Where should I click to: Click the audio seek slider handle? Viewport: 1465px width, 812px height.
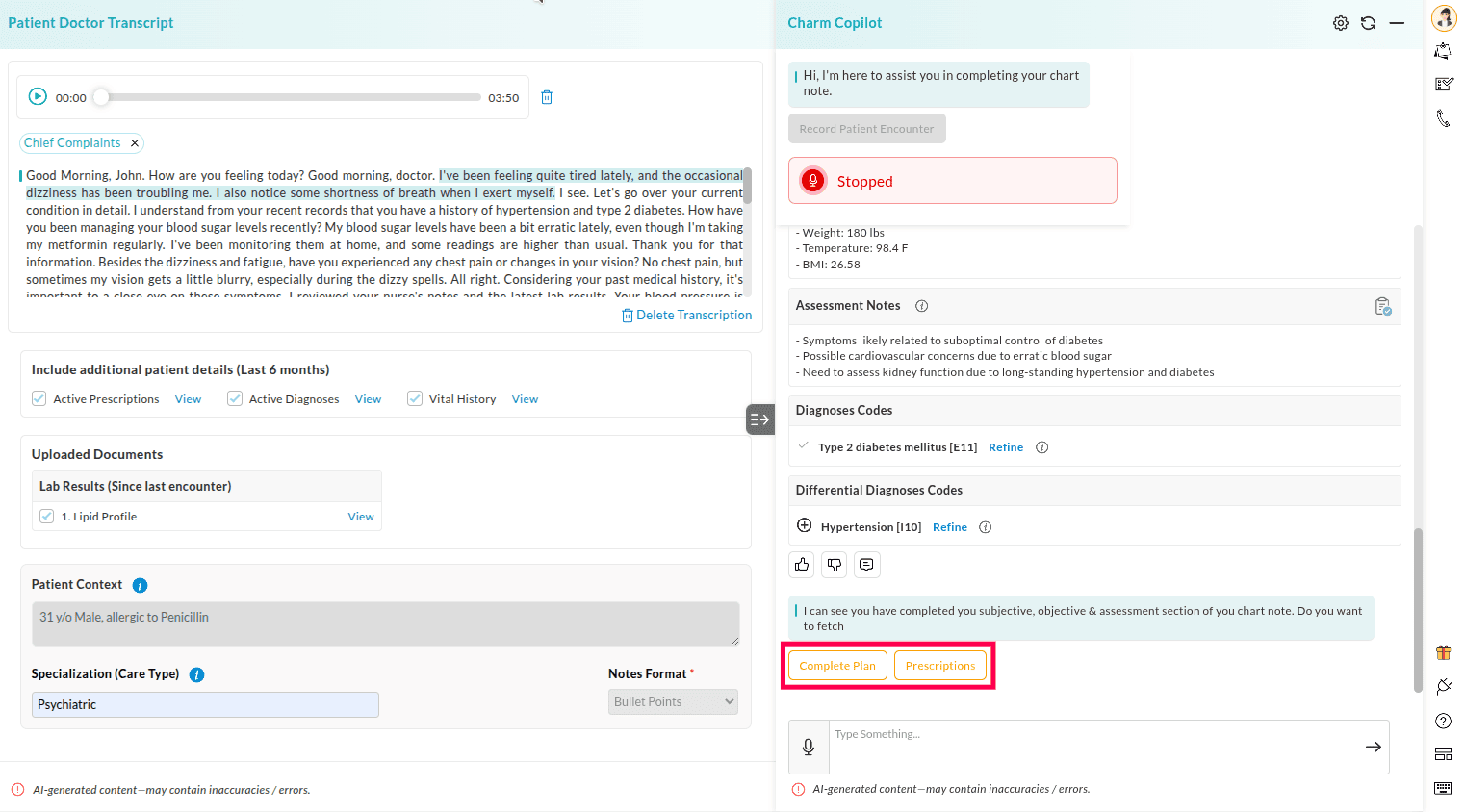tap(101, 97)
